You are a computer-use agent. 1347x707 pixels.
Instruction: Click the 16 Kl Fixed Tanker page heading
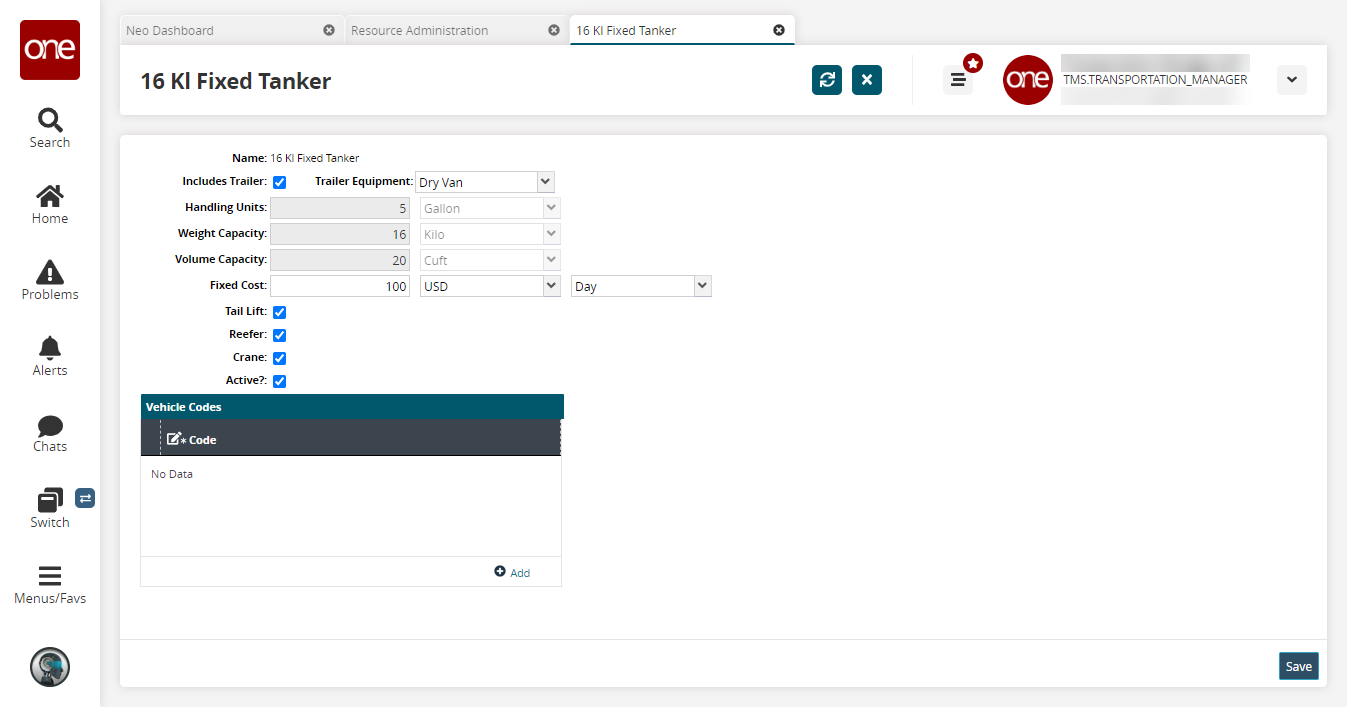(x=236, y=81)
